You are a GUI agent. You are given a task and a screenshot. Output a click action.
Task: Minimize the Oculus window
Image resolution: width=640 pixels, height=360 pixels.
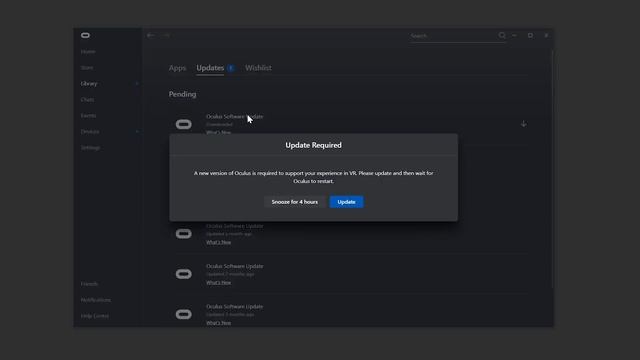click(x=514, y=36)
